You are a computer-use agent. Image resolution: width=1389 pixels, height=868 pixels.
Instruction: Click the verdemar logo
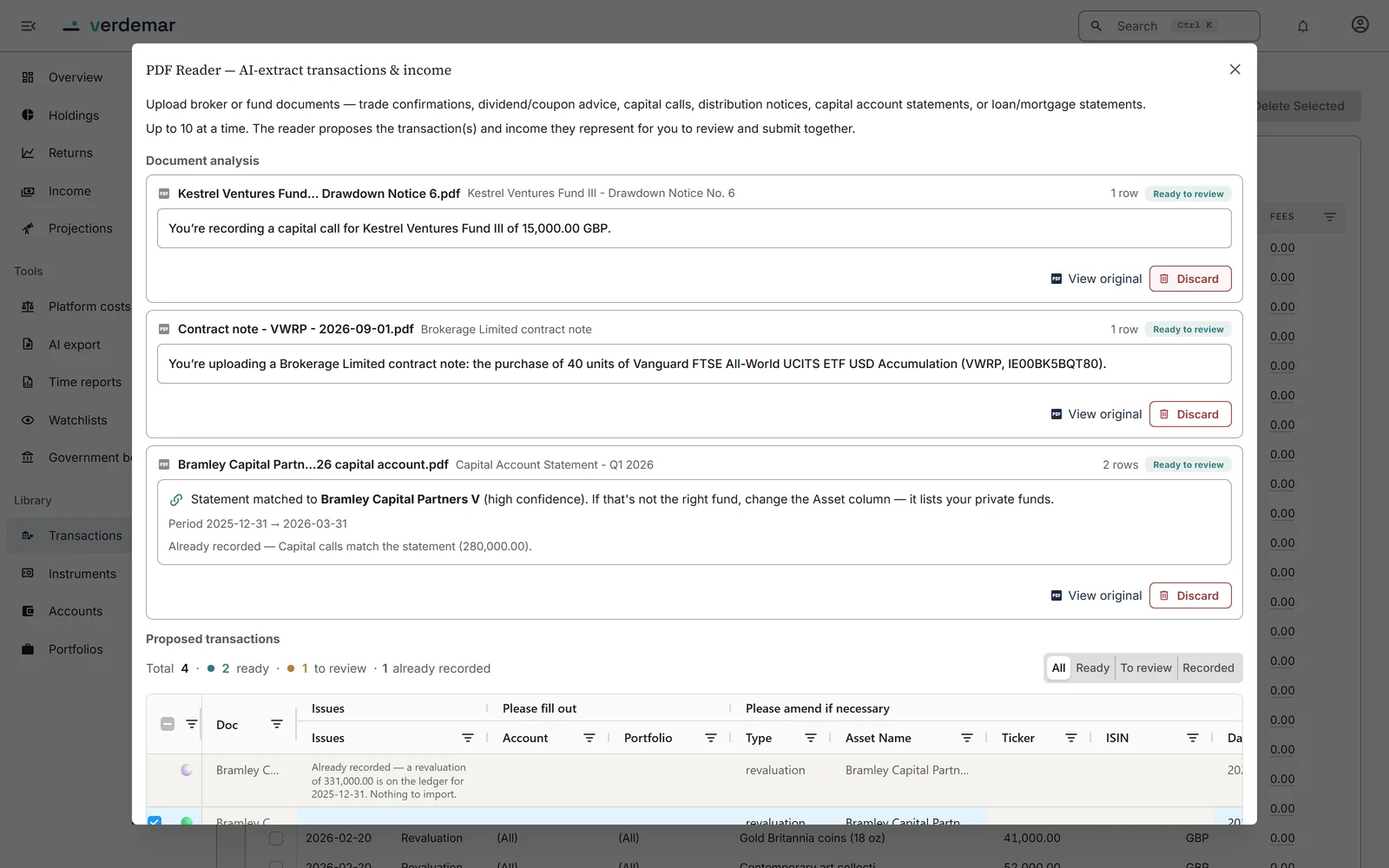point(119,25)
